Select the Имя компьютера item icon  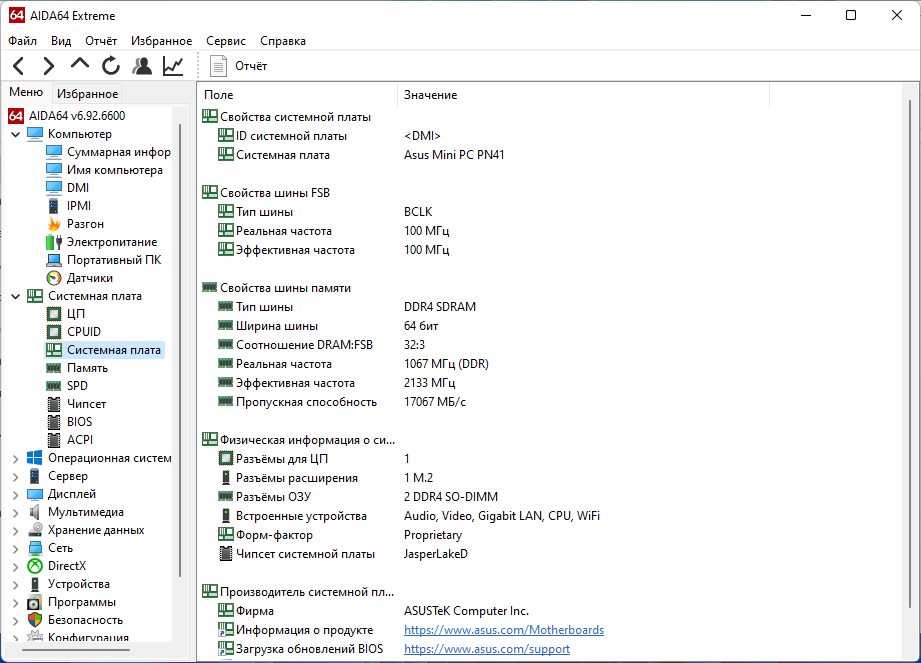[54, 170]
